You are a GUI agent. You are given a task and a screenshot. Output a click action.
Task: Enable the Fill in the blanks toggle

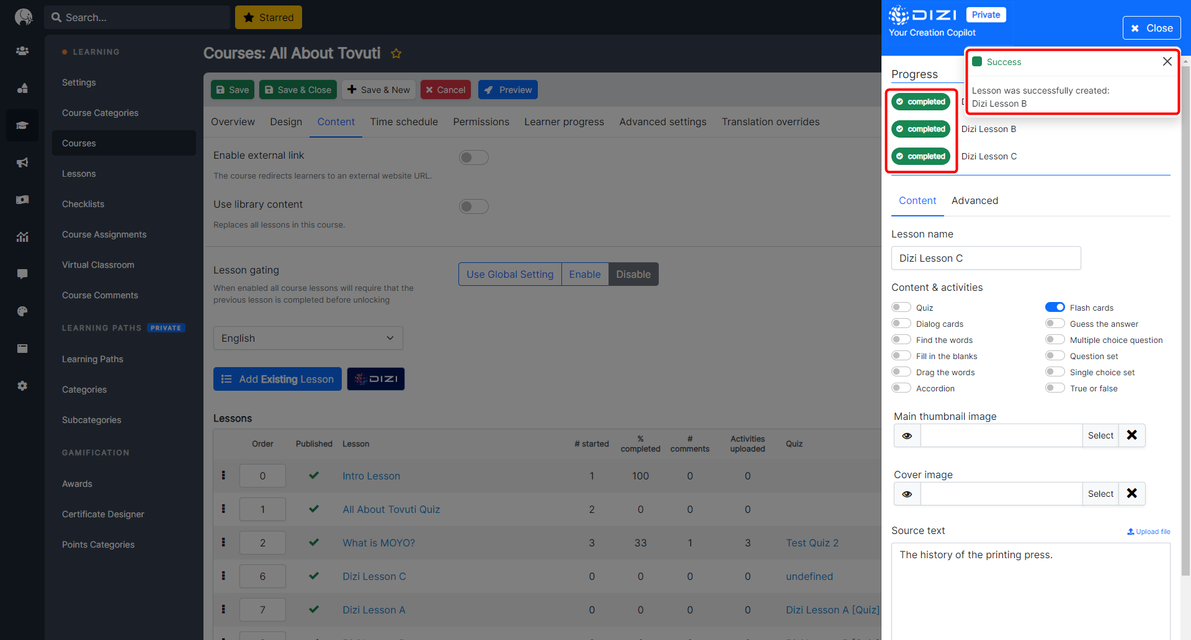901,355
